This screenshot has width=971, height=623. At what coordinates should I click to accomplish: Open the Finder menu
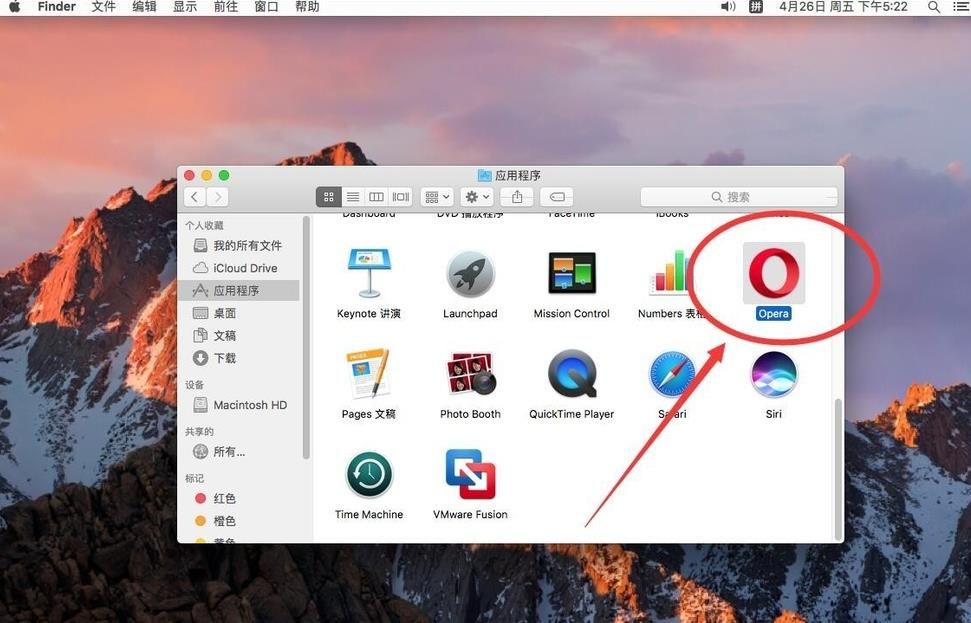click(56, 7)
